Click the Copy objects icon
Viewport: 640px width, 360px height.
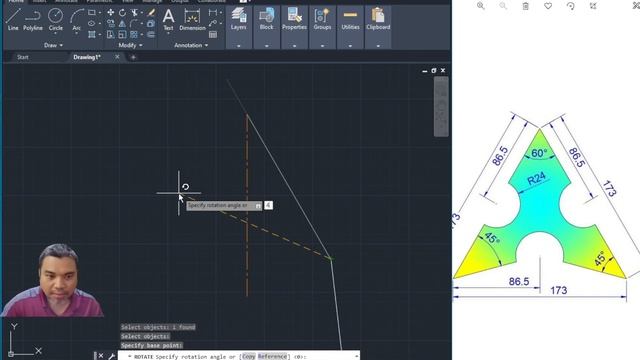pyautogui.click(x=111, y=24)
